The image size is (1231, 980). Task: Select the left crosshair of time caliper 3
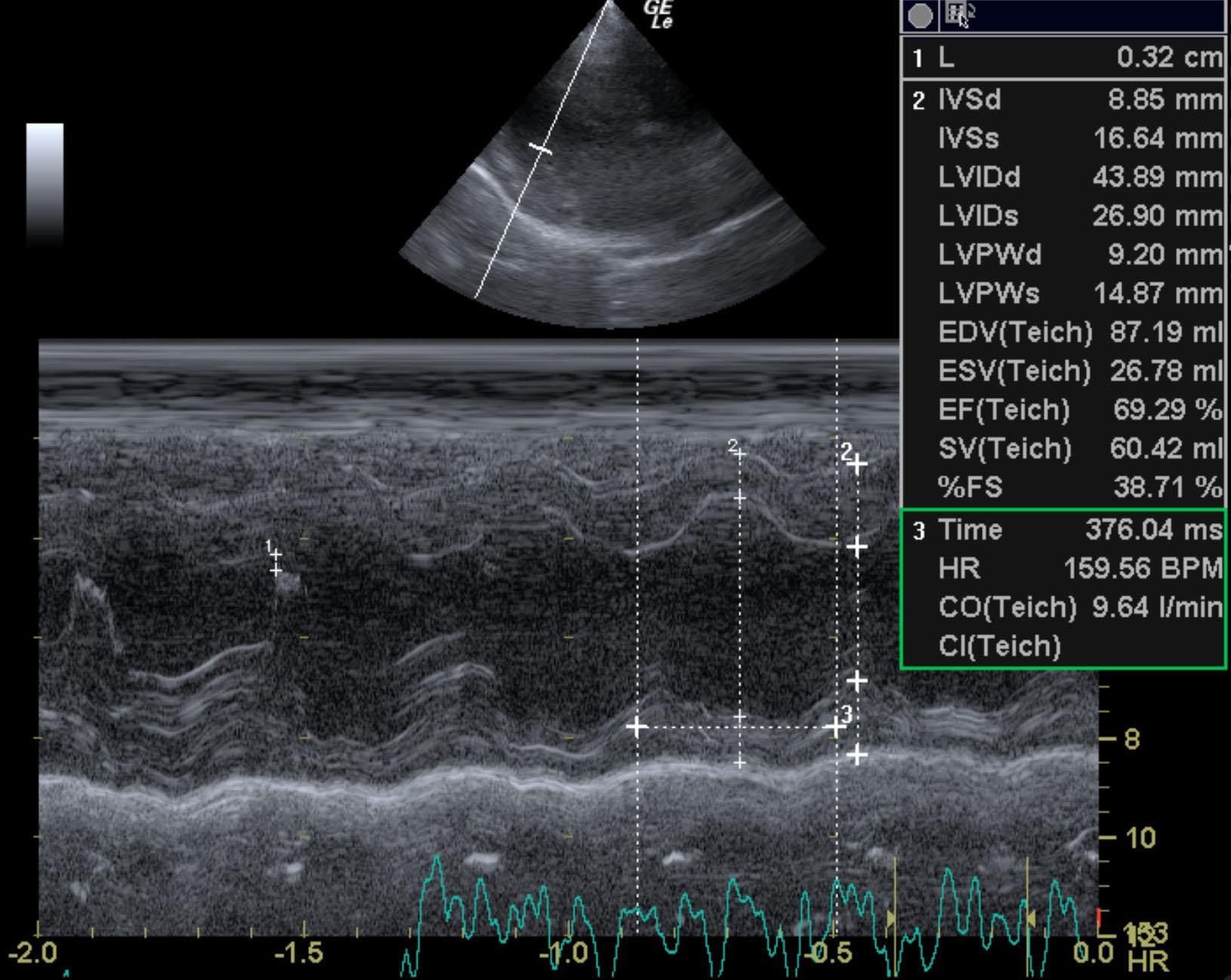tap(637, 727)
